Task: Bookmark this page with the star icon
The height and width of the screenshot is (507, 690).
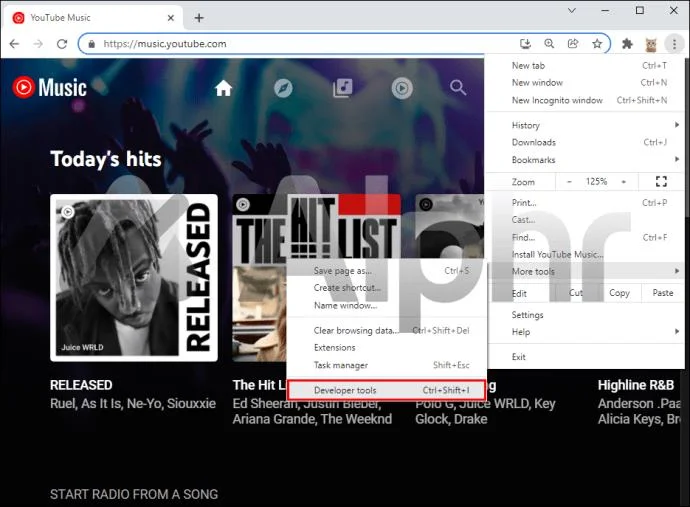Action: pos(597,44)
